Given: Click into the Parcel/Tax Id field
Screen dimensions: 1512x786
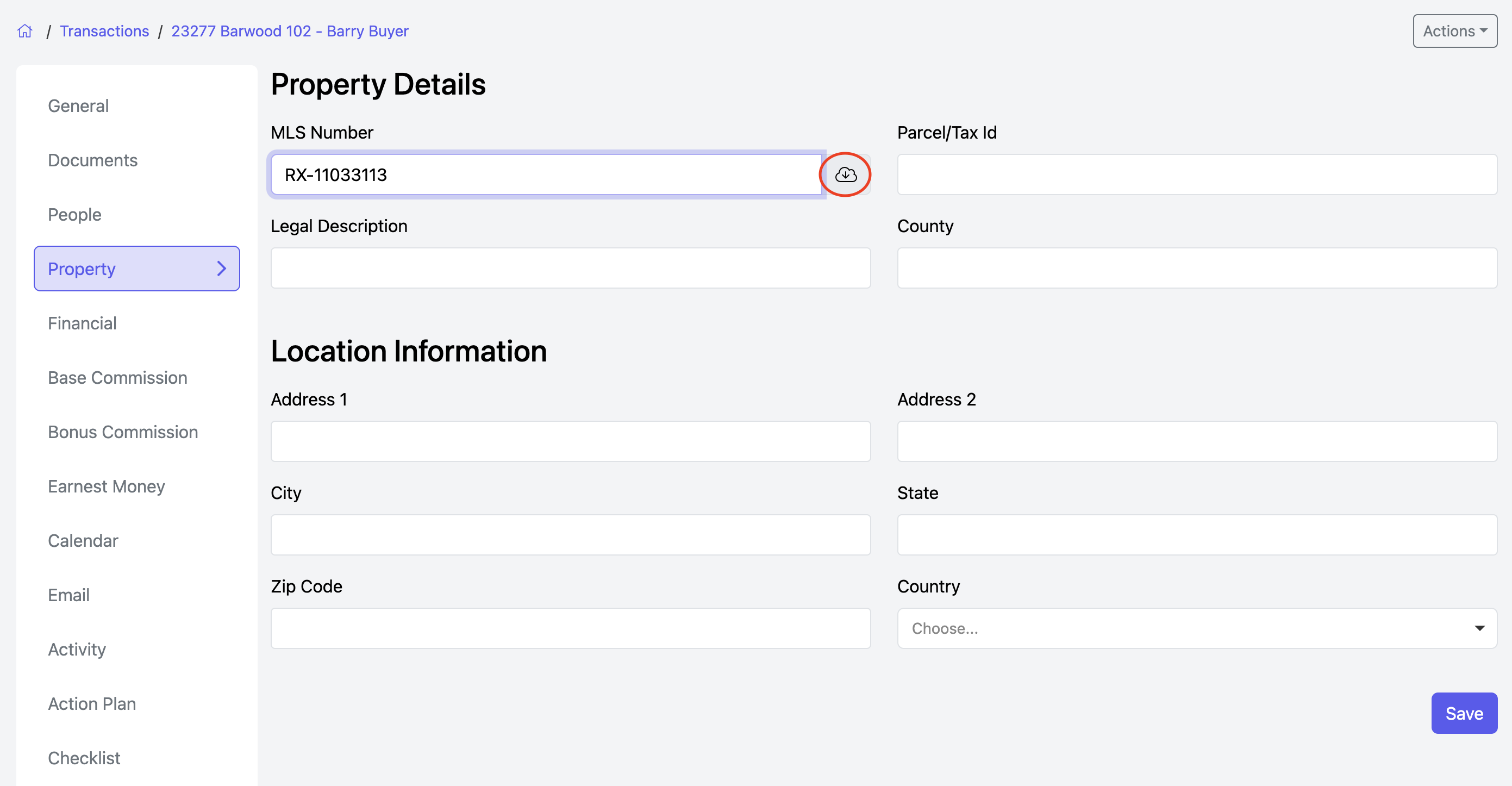Looking at the screenshot, I should [x=1196, y=175].
